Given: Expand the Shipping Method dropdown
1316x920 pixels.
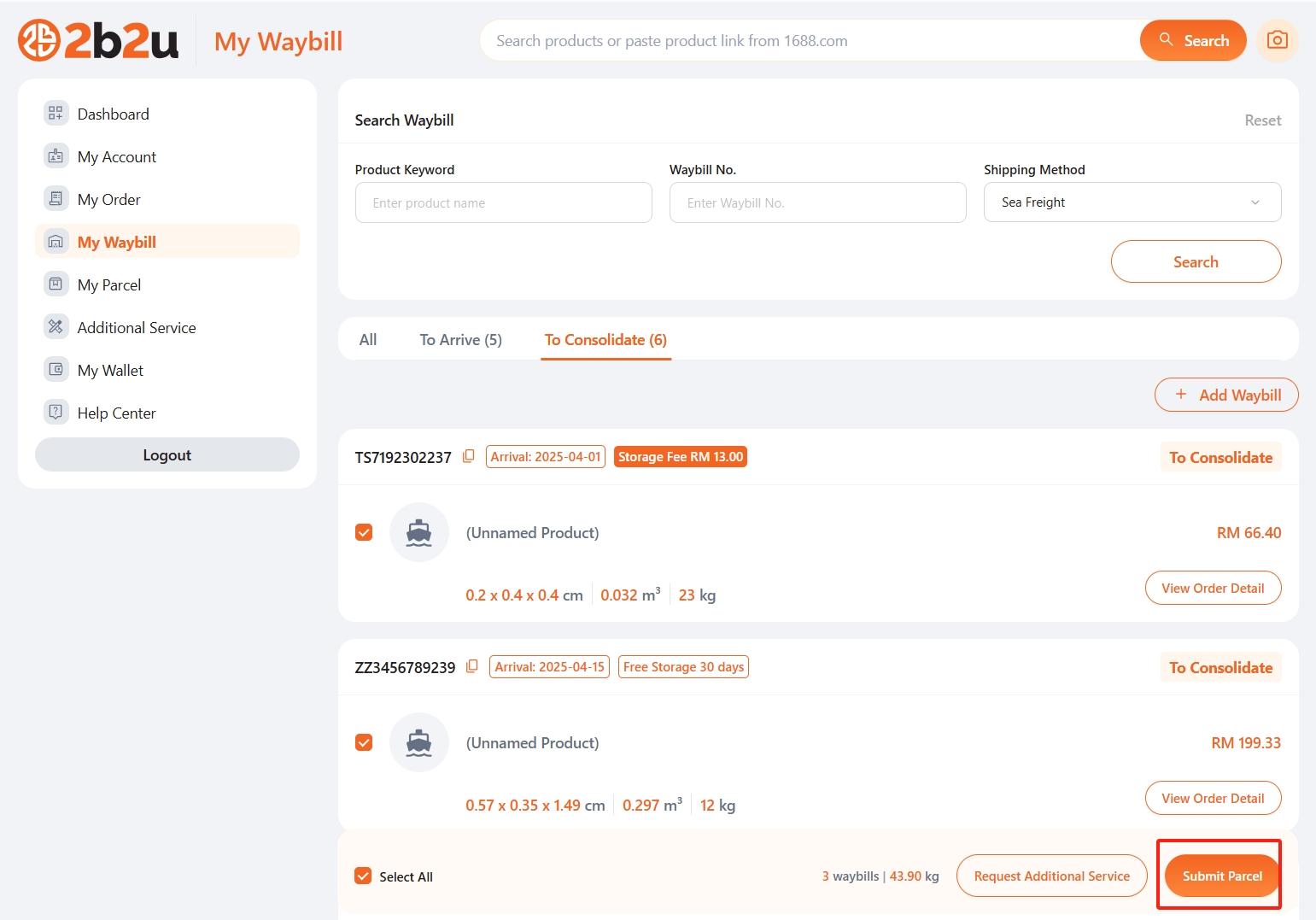Looking at the screenshot, I should pos(1132,202).
